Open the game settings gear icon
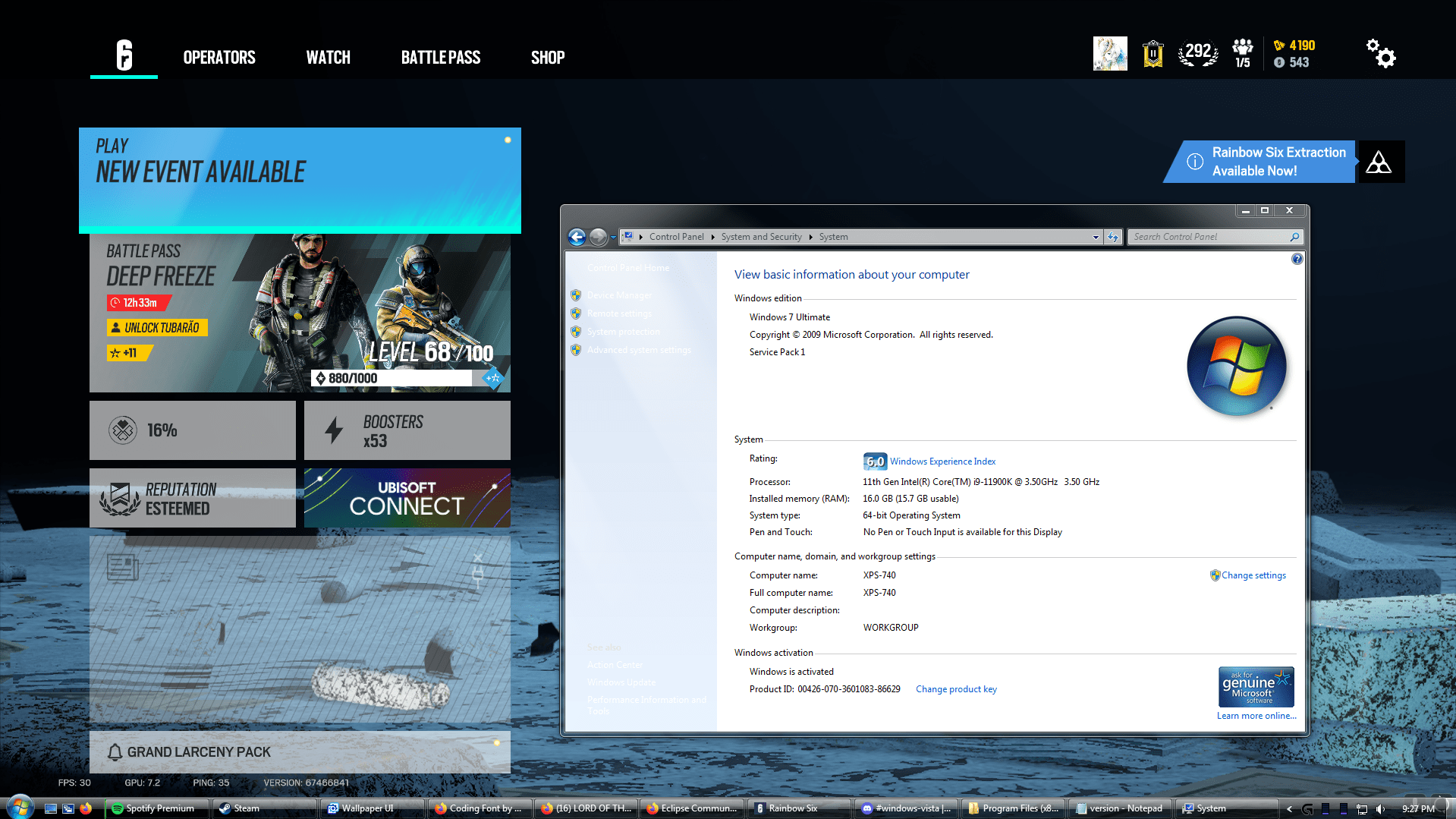The height and width of the screenshot is (819, 1456). [x=1381, y=54]
